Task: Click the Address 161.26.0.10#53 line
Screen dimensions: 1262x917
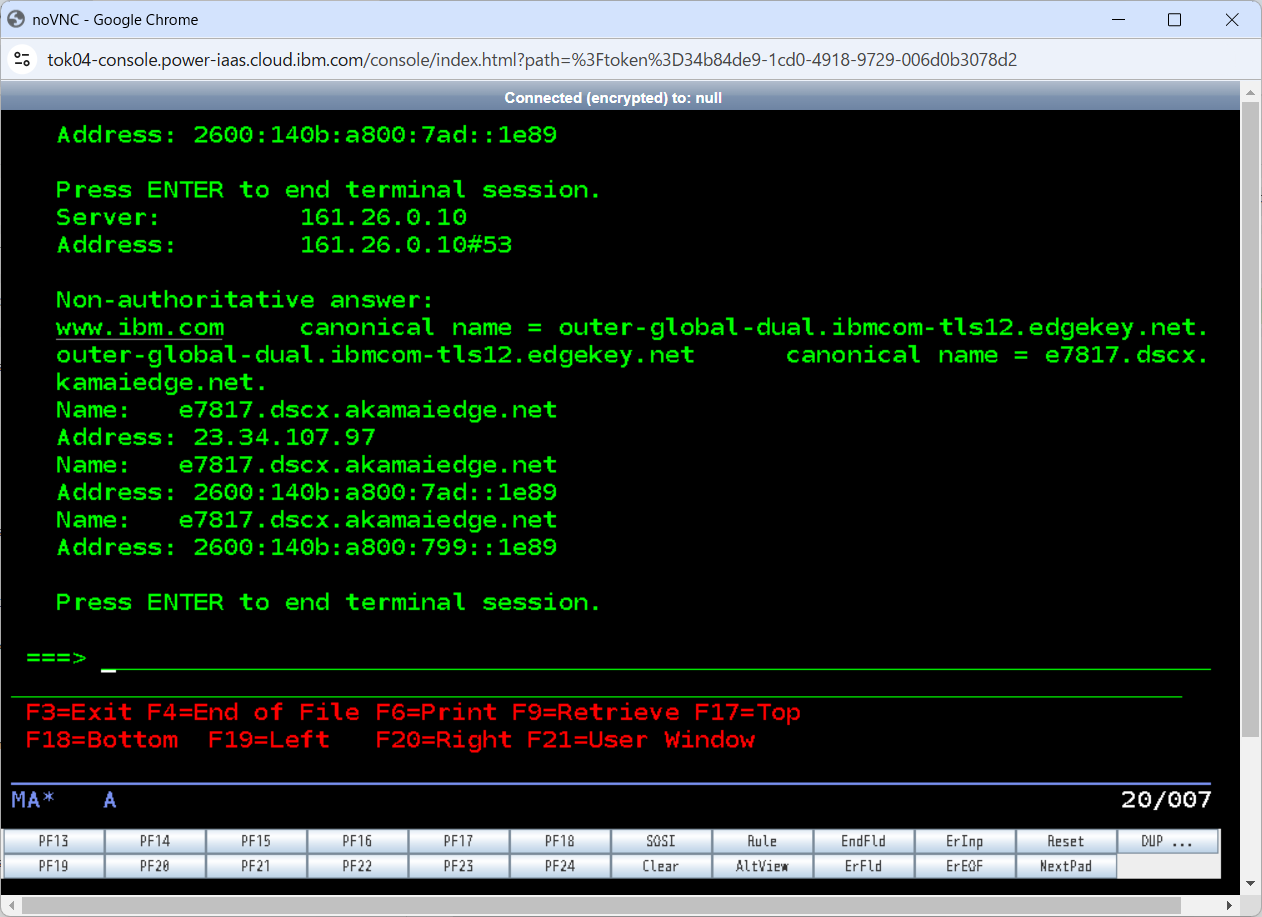Action: 284,245
